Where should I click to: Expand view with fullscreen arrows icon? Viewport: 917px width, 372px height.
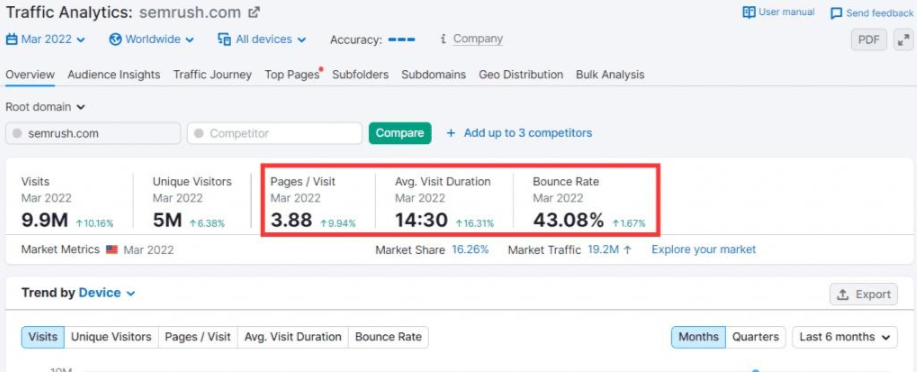(x=904, y=40)
